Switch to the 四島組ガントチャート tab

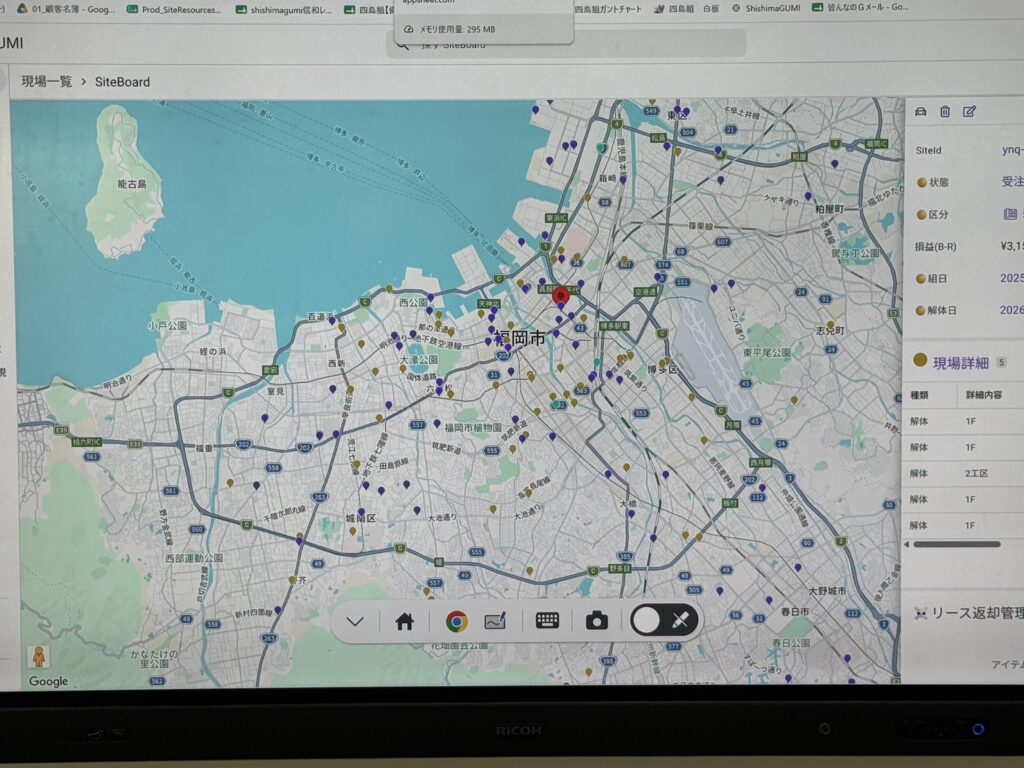(x=608, y=8)
